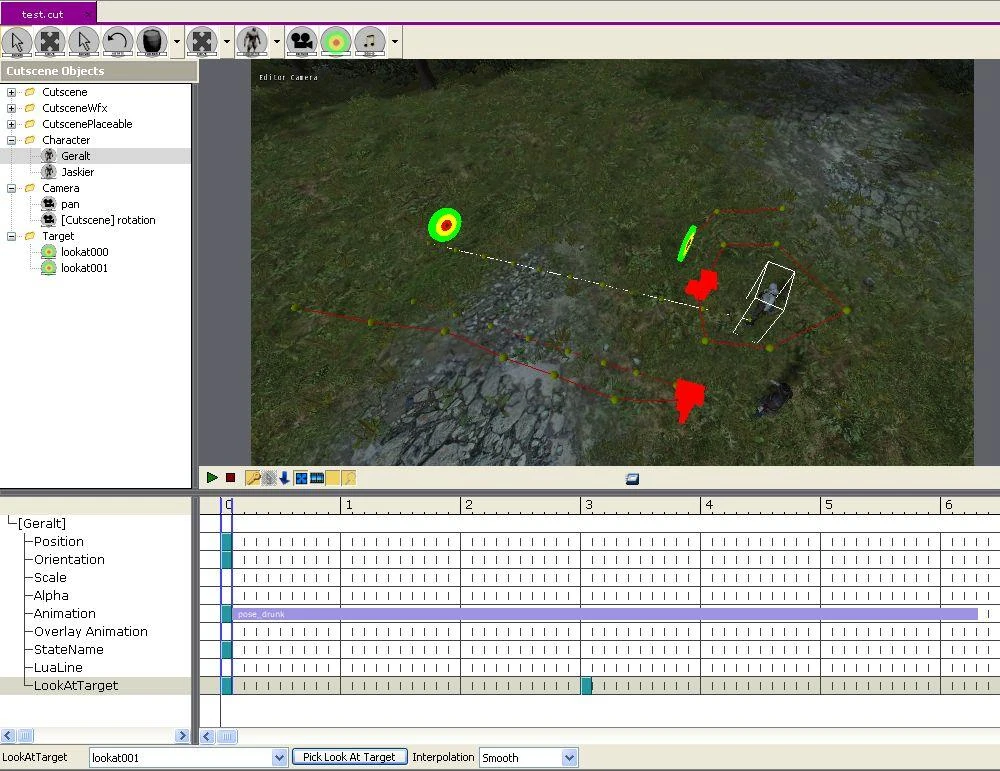Click the humanoid character figure toolbar icon
This screenshot has width=1000, height=771.
coord(252,42)
